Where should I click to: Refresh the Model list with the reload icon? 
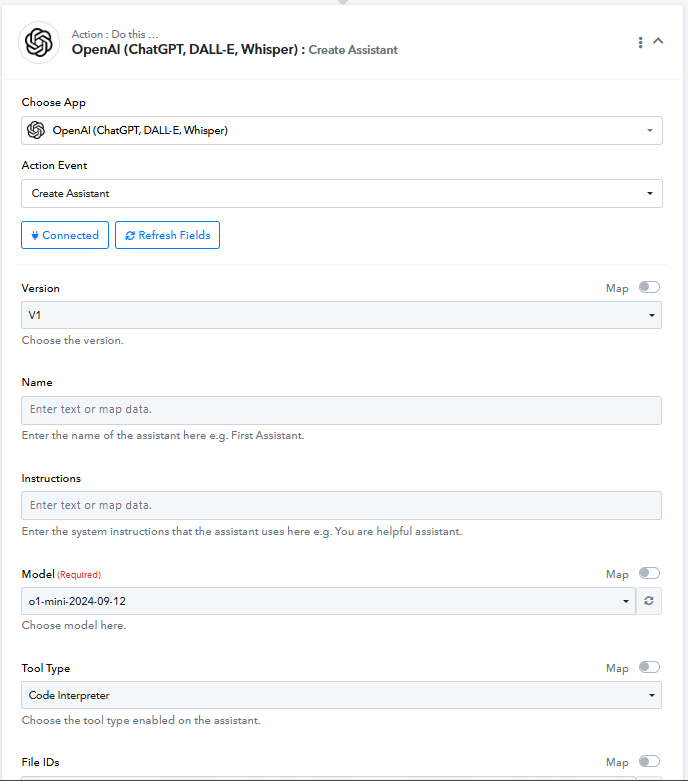(649, 601)
